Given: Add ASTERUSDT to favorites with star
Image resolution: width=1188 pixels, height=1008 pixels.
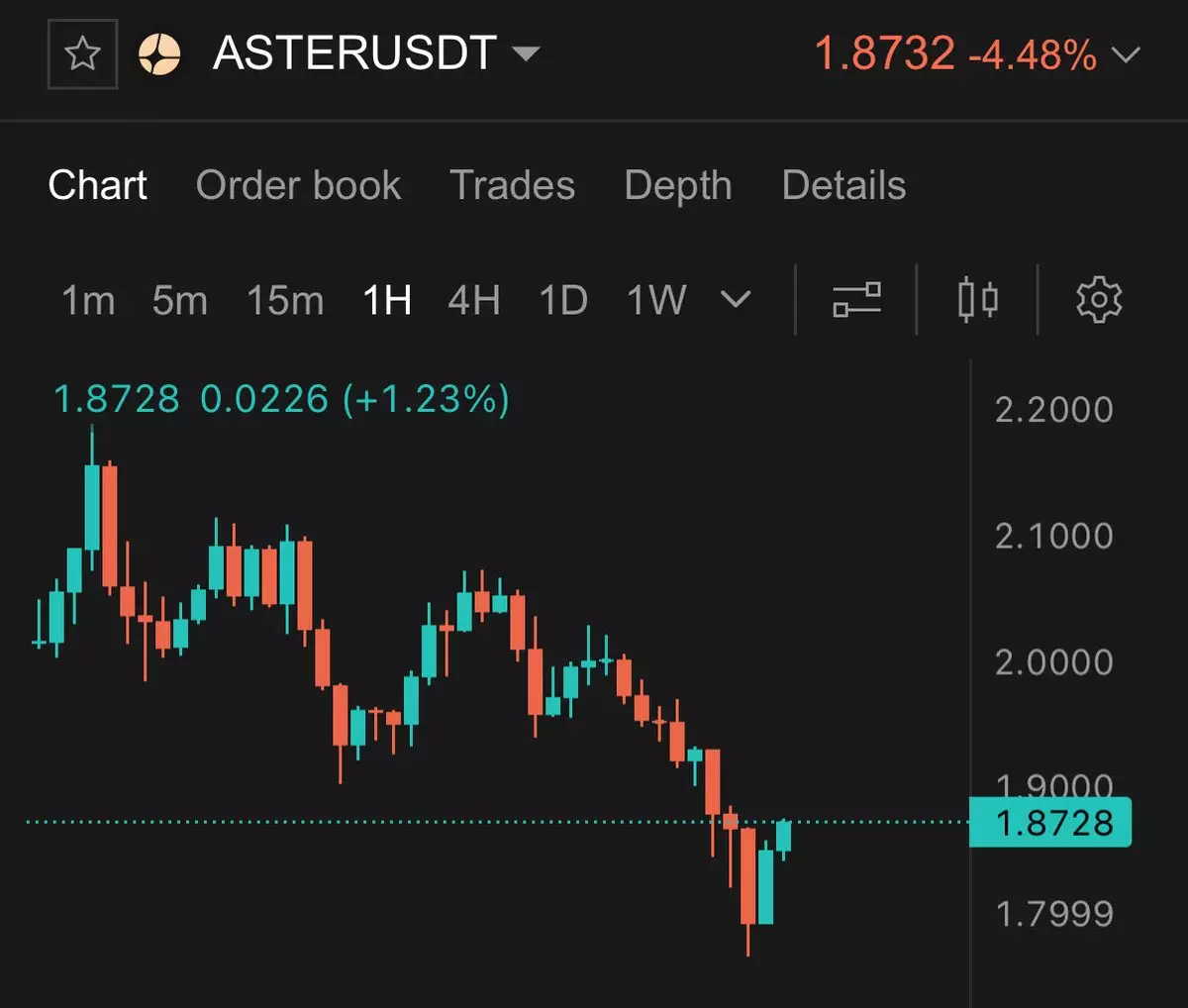Looking at the screenshot, I should 82,53.
